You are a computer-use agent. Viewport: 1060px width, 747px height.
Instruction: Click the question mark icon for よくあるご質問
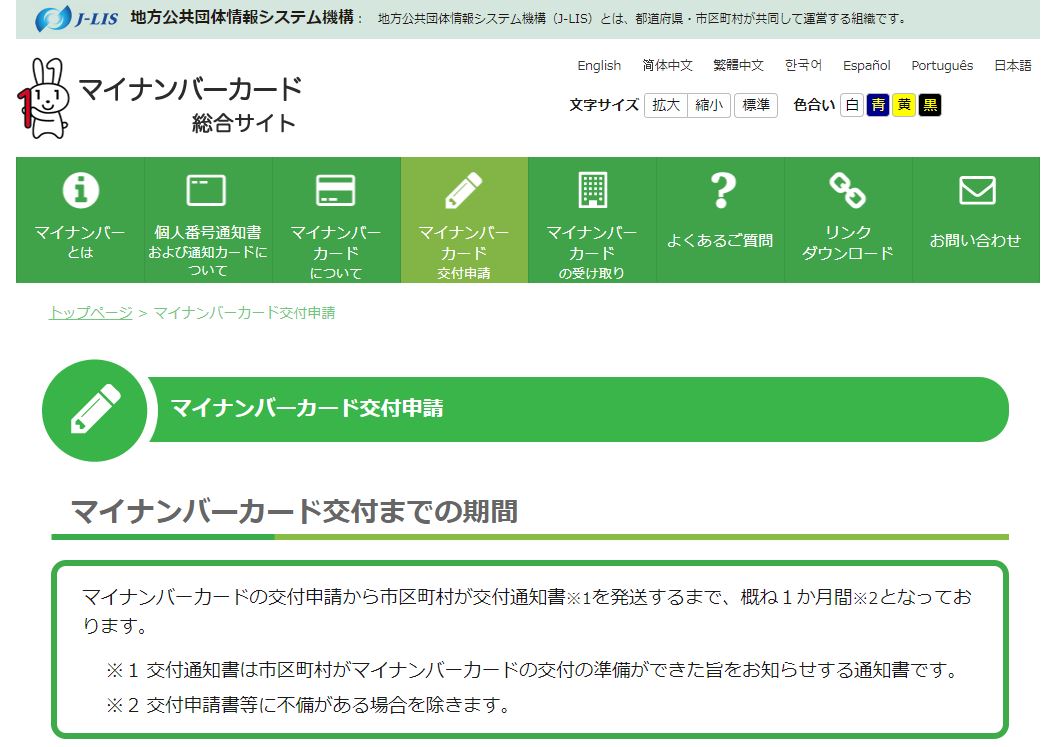tap(721, 189)
